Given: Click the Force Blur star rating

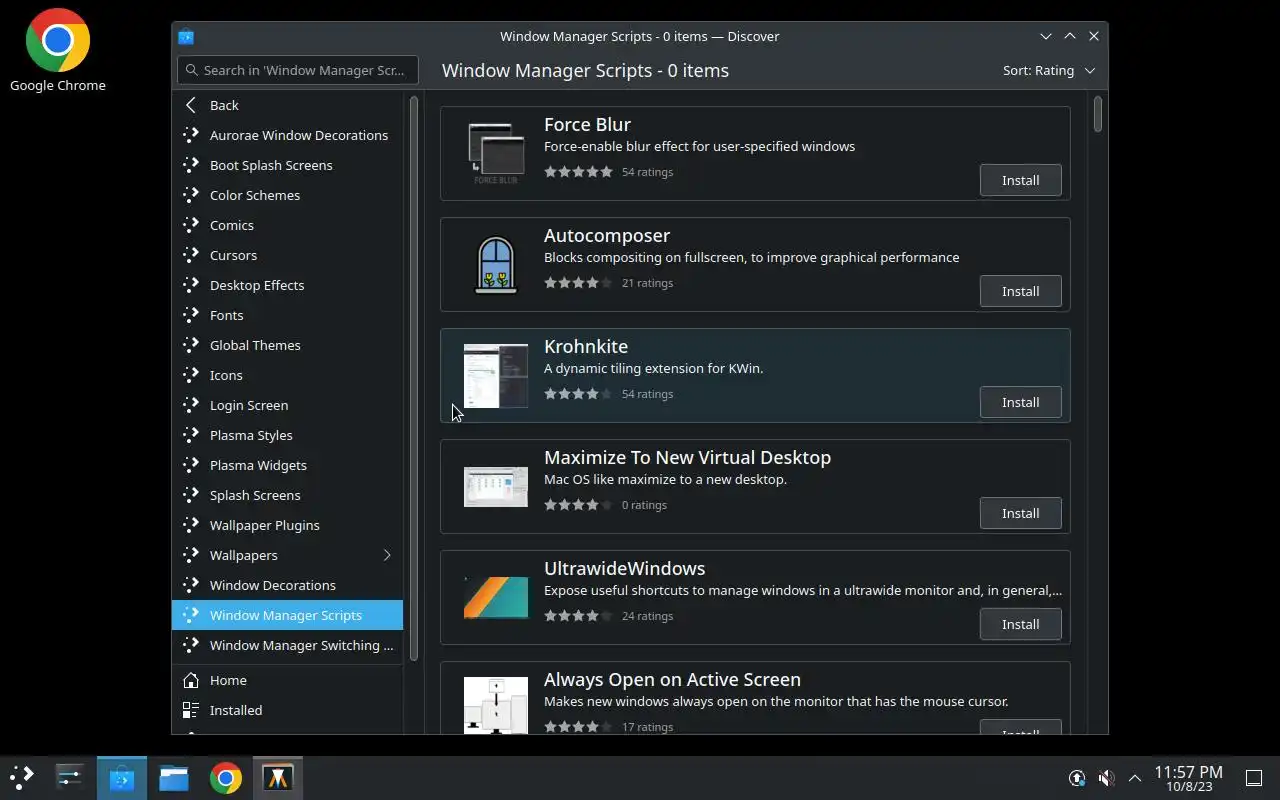Looking at the screenshot, I should coord(578,172).
